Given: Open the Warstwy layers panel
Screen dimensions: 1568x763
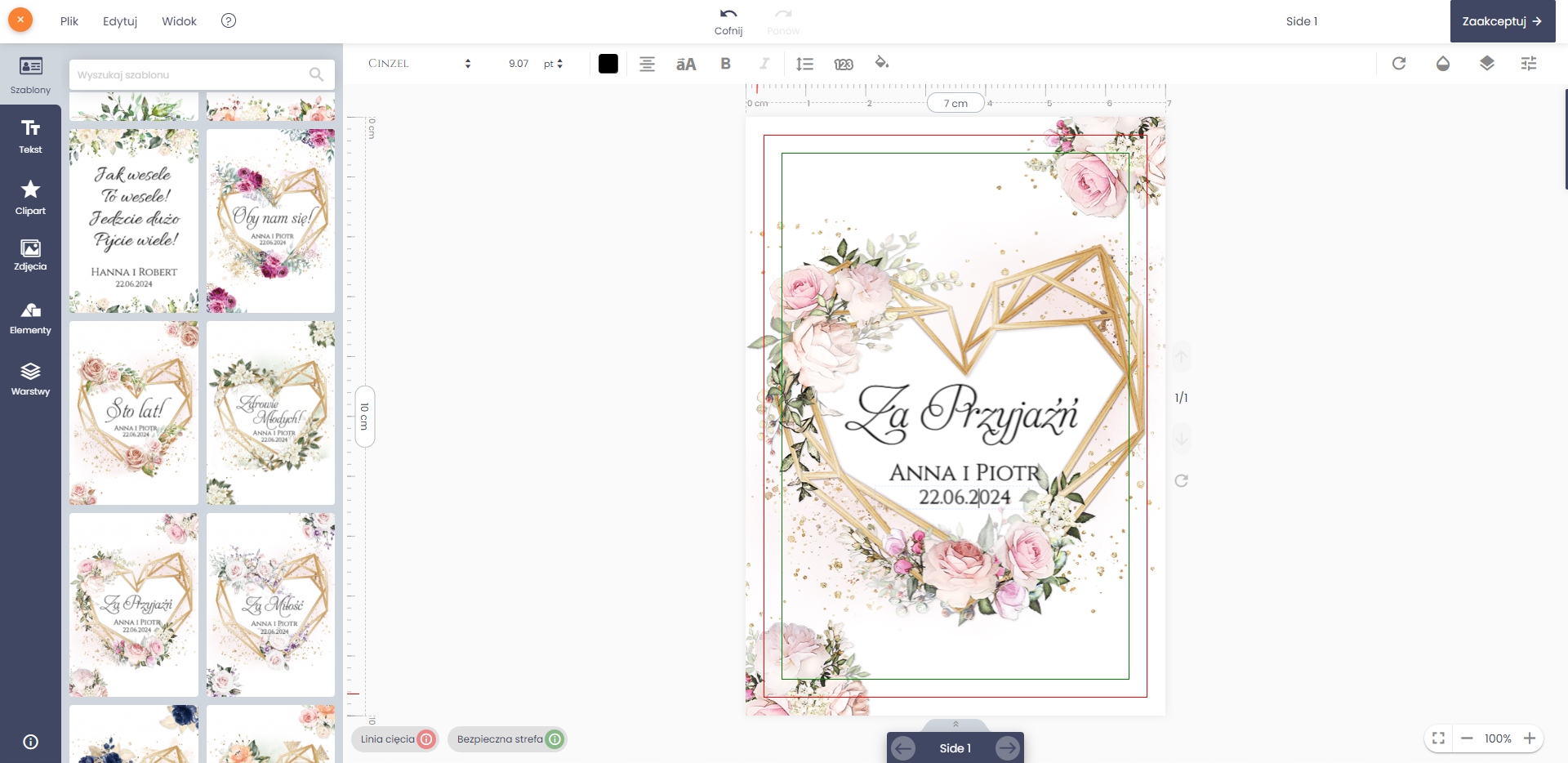Looking at the screenshot, I should click(30, 379).
